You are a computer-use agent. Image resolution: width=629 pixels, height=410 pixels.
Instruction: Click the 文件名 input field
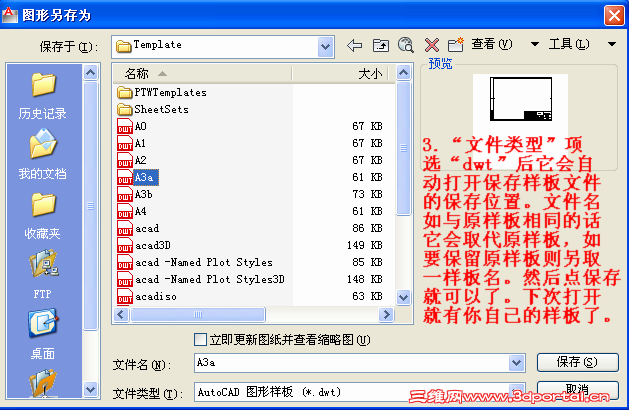(352, 363)
